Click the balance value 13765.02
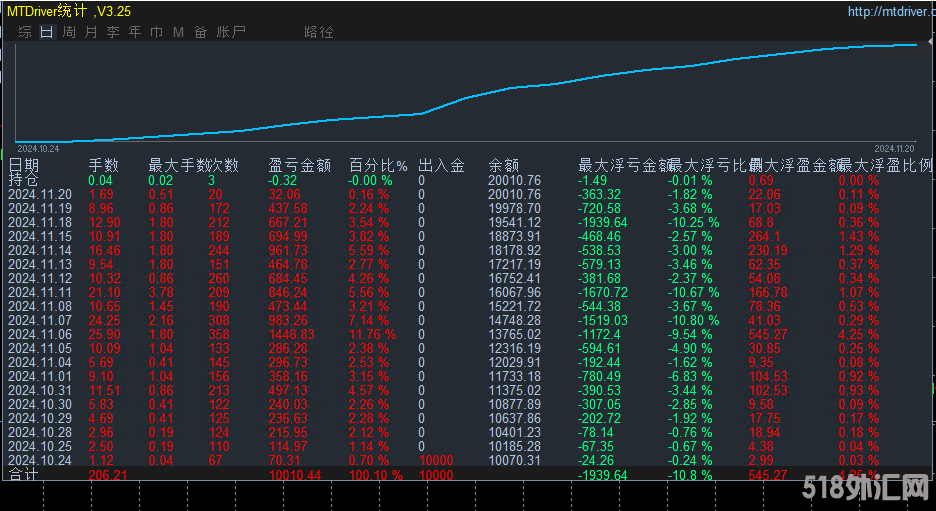 click(515, 334)
